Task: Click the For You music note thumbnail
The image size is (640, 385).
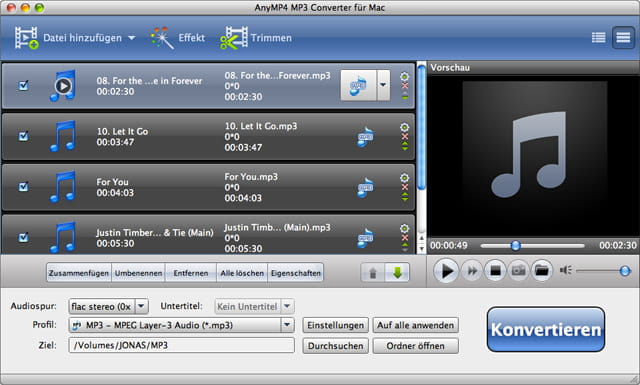Action: [x=63, y=187]
